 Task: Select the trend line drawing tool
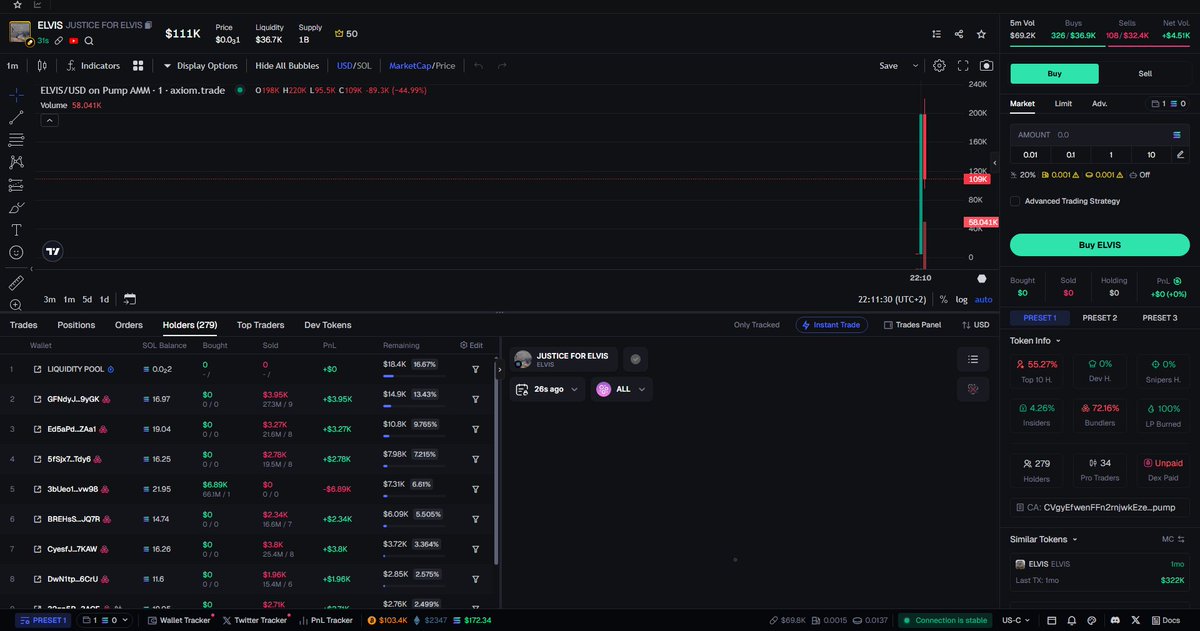pos(16,117)
